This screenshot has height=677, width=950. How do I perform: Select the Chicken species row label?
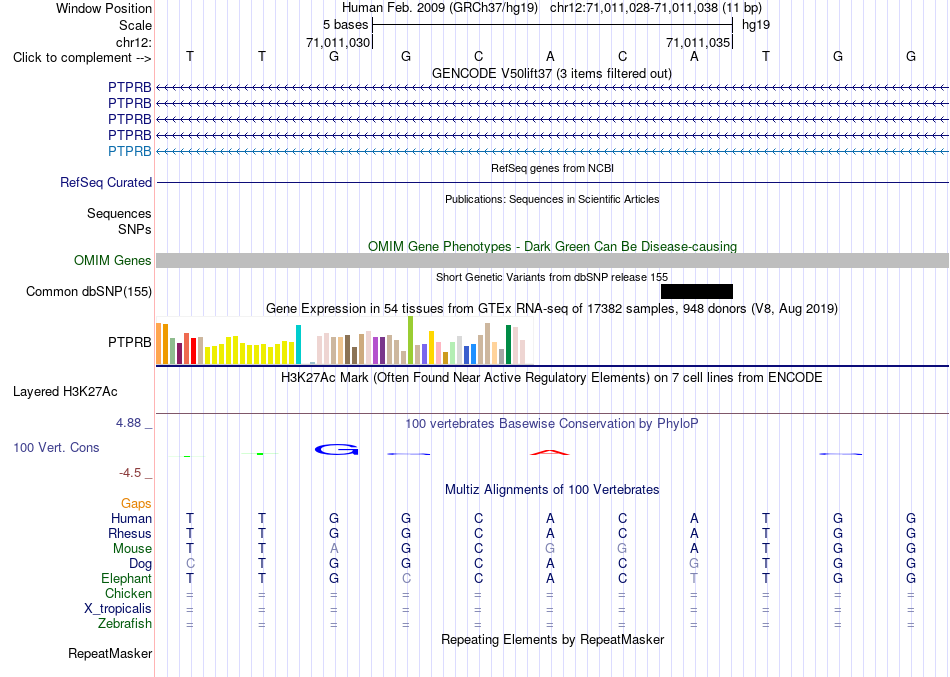pos(128,594)
